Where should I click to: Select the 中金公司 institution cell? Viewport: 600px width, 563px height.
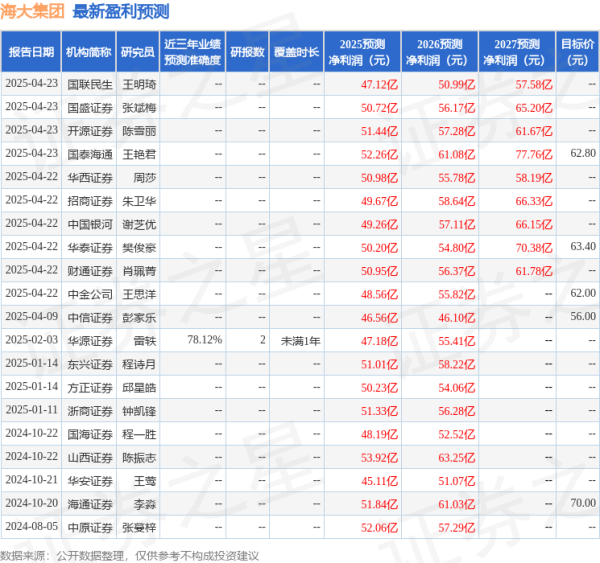click(90, 294)
